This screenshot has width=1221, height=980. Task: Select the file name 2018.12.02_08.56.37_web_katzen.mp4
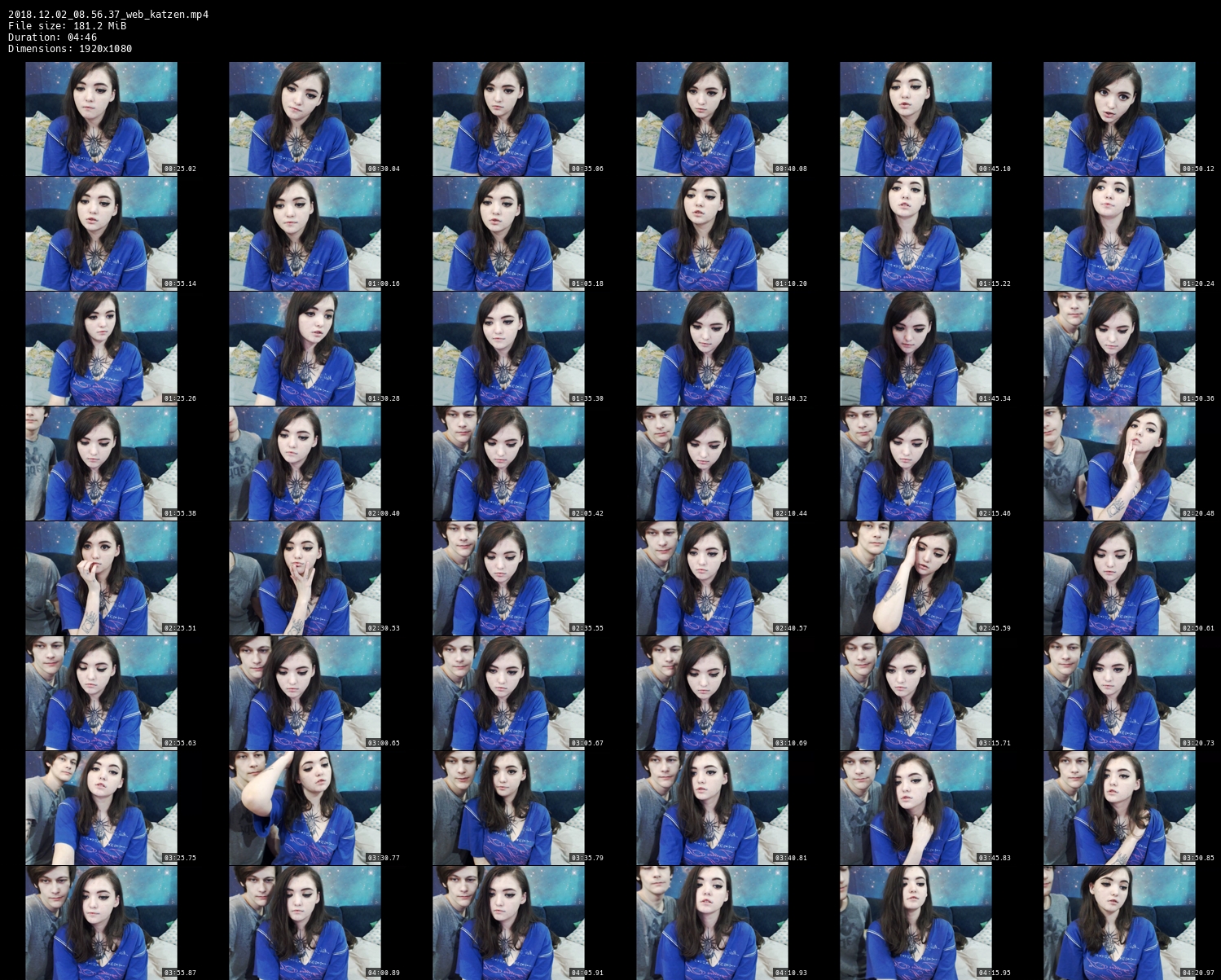(108, 15)
